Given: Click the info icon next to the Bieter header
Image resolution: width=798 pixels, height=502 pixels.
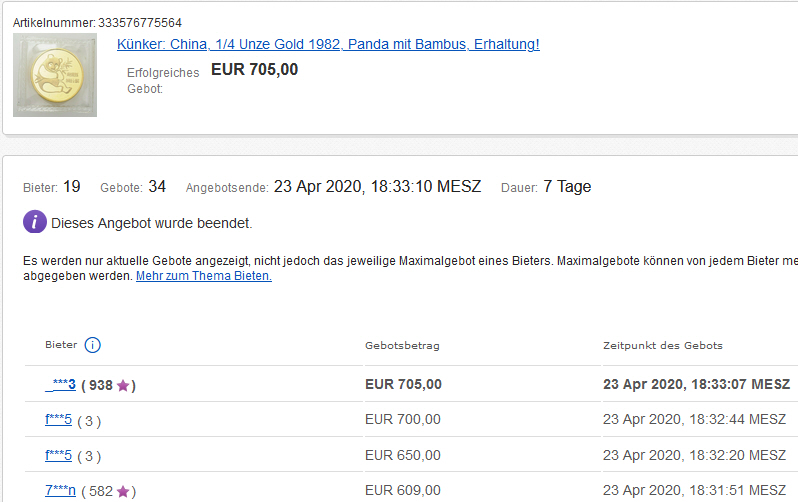Looking at the screenshot, I should coord(93,346).
